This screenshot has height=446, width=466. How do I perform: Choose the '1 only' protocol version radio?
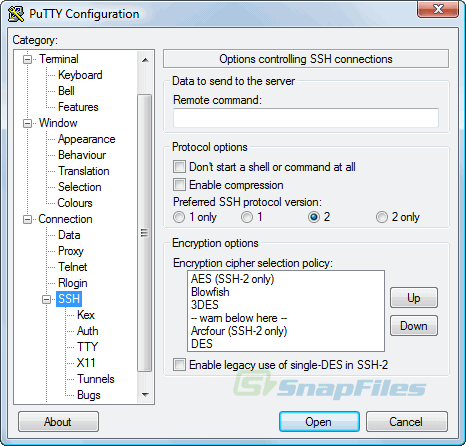point(179,217)
